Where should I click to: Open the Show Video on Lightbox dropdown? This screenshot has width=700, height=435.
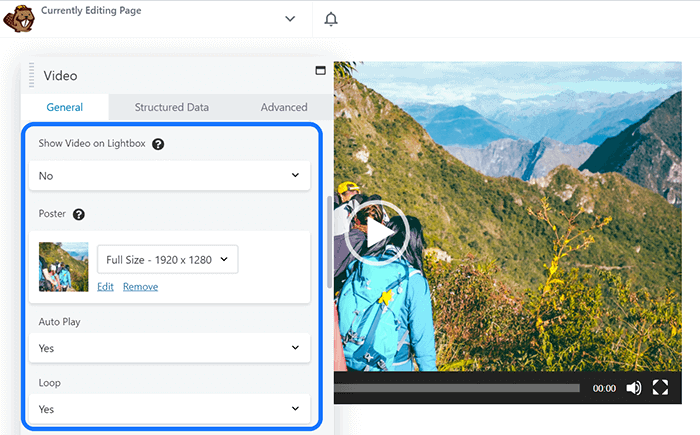(x=169, y=176)
